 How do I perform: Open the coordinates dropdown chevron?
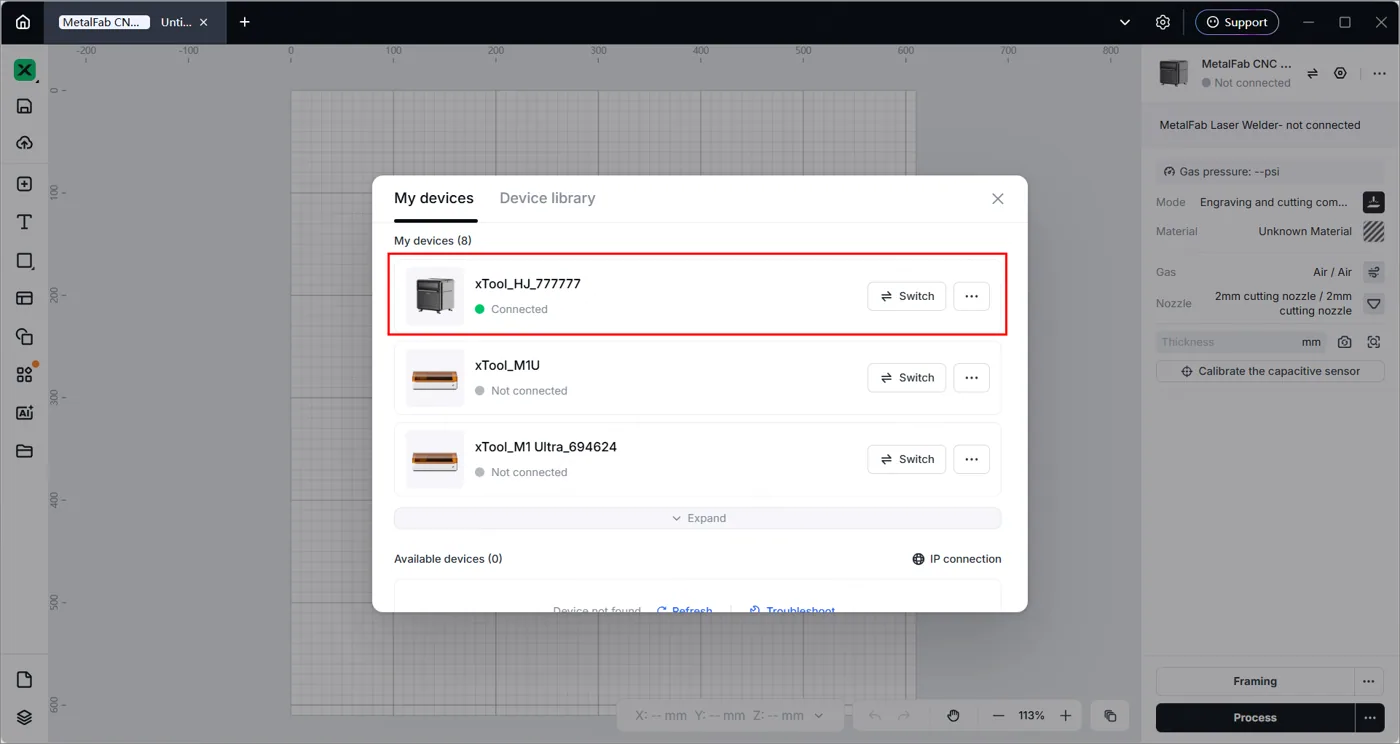click(819, 716)
